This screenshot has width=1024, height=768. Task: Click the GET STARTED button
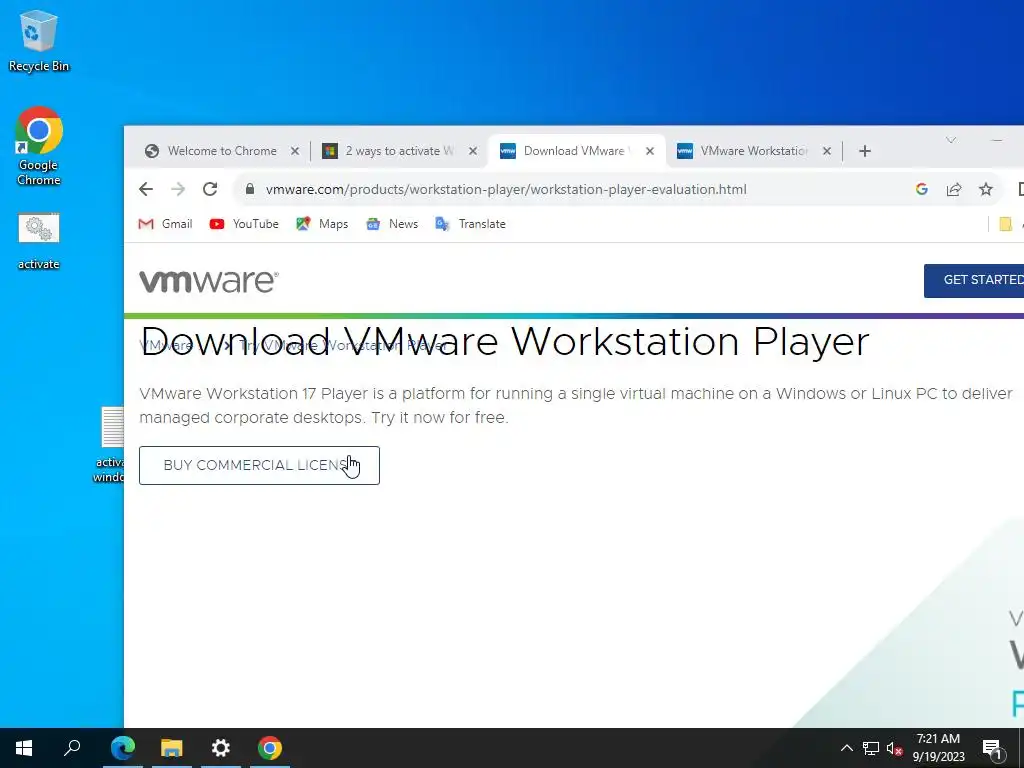[974, 280]
